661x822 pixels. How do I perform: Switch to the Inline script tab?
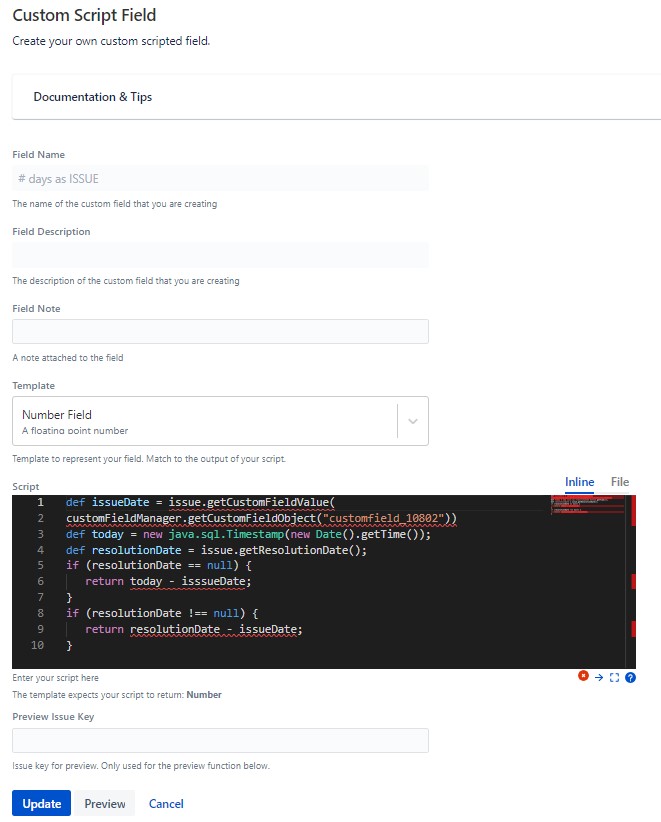click(579, 482)
